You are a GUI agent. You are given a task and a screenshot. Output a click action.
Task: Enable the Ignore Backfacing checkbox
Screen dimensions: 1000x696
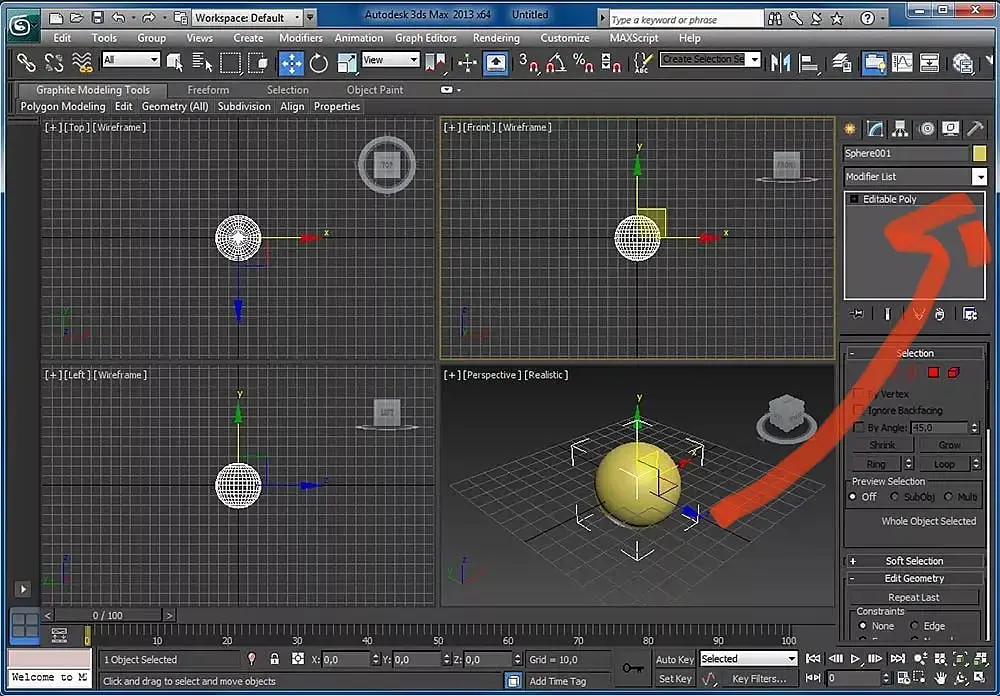(x=858, y=411)
